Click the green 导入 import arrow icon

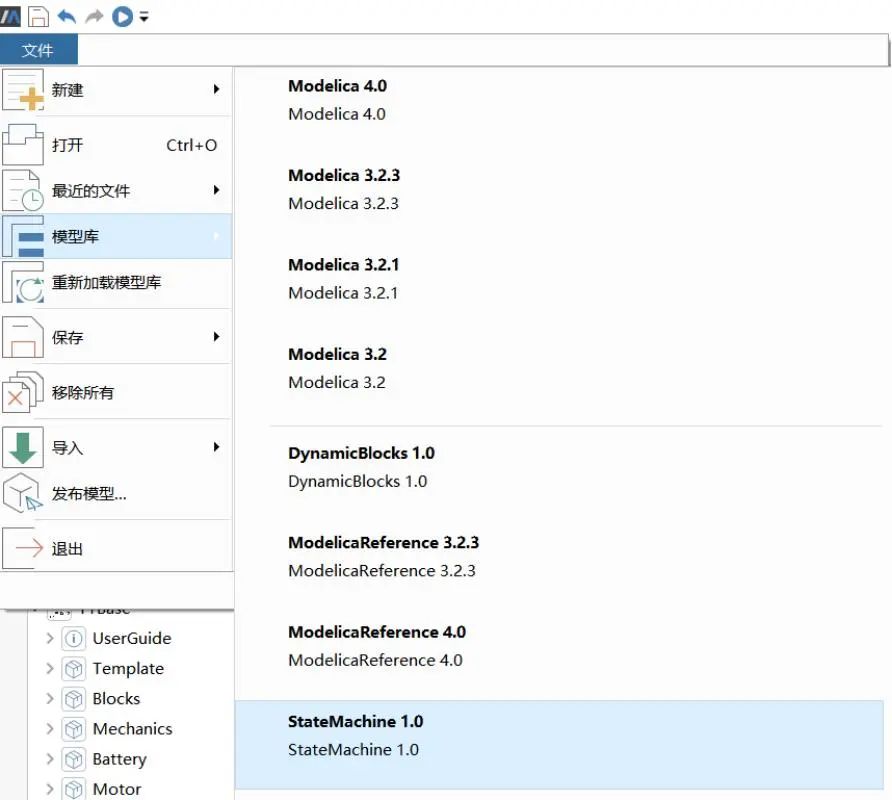(23, 447)
